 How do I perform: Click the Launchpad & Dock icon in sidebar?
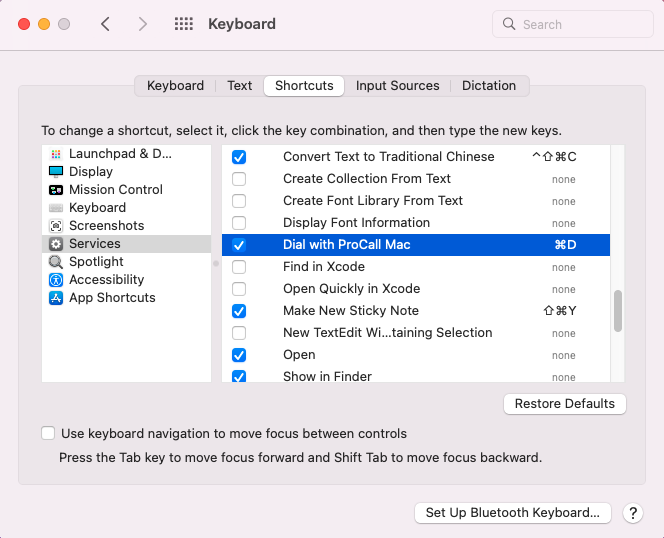(x=56, y=154)
